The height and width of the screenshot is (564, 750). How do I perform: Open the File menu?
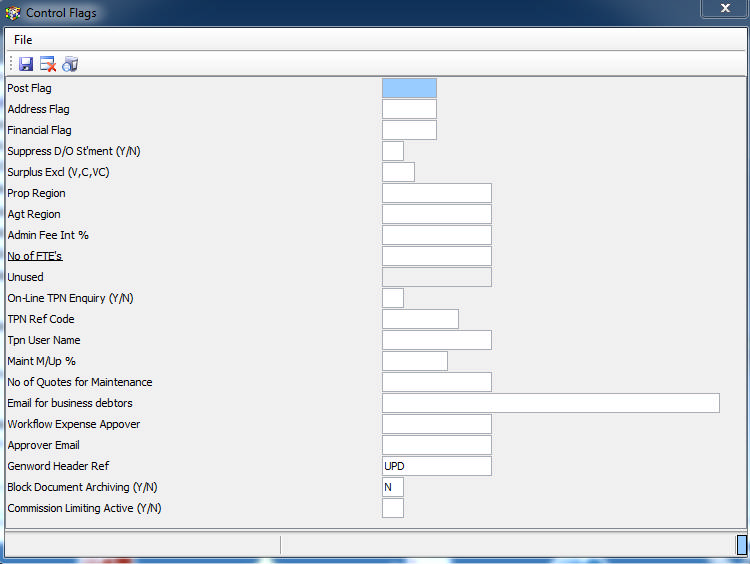23,40
